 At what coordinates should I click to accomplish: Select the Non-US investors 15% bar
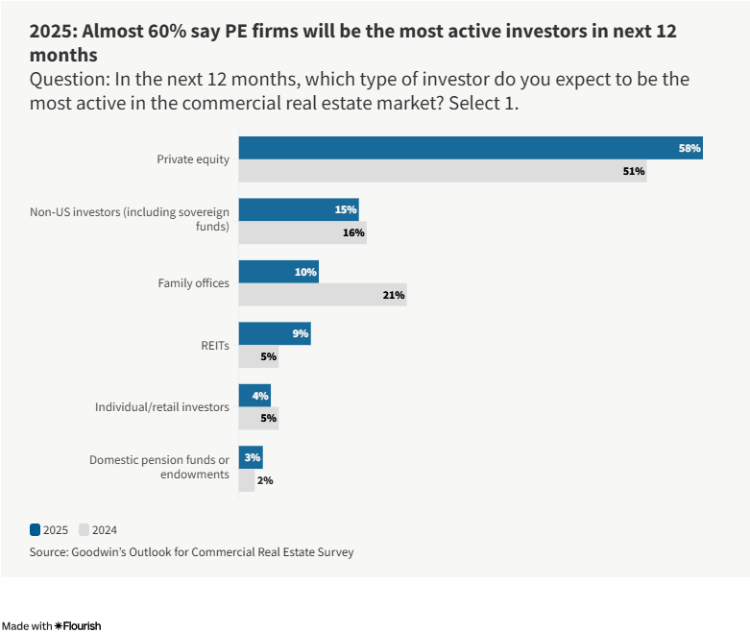coord(298,210)
